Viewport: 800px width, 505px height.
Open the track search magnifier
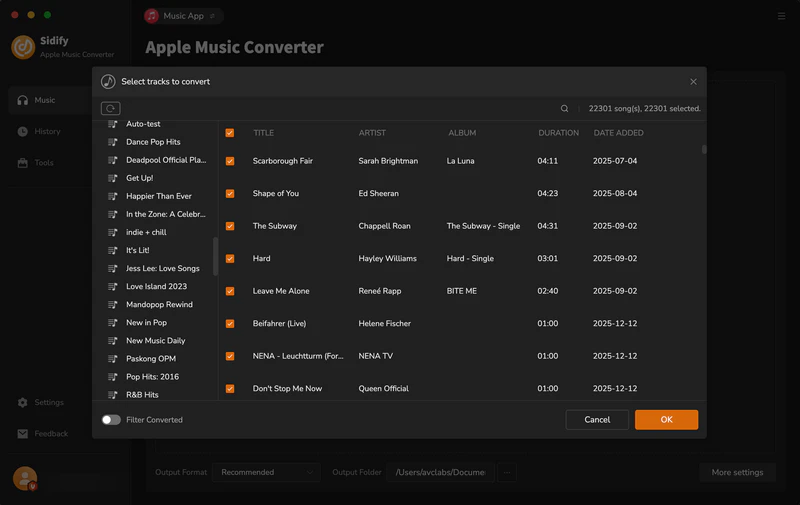564,108
